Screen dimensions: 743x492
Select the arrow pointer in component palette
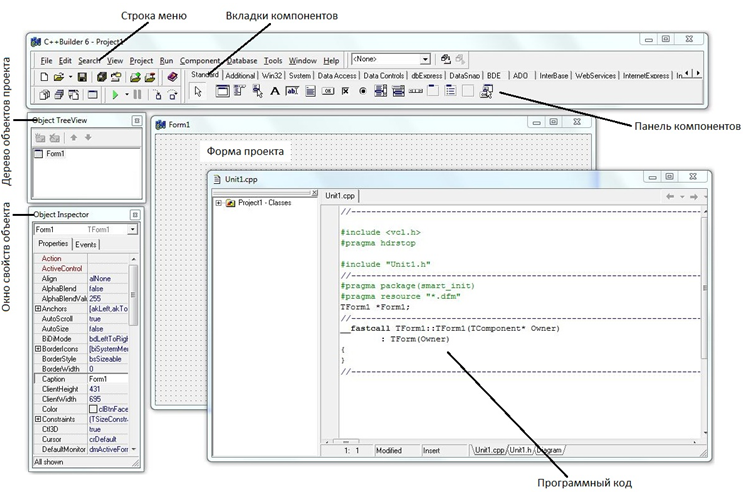point(198,91)
